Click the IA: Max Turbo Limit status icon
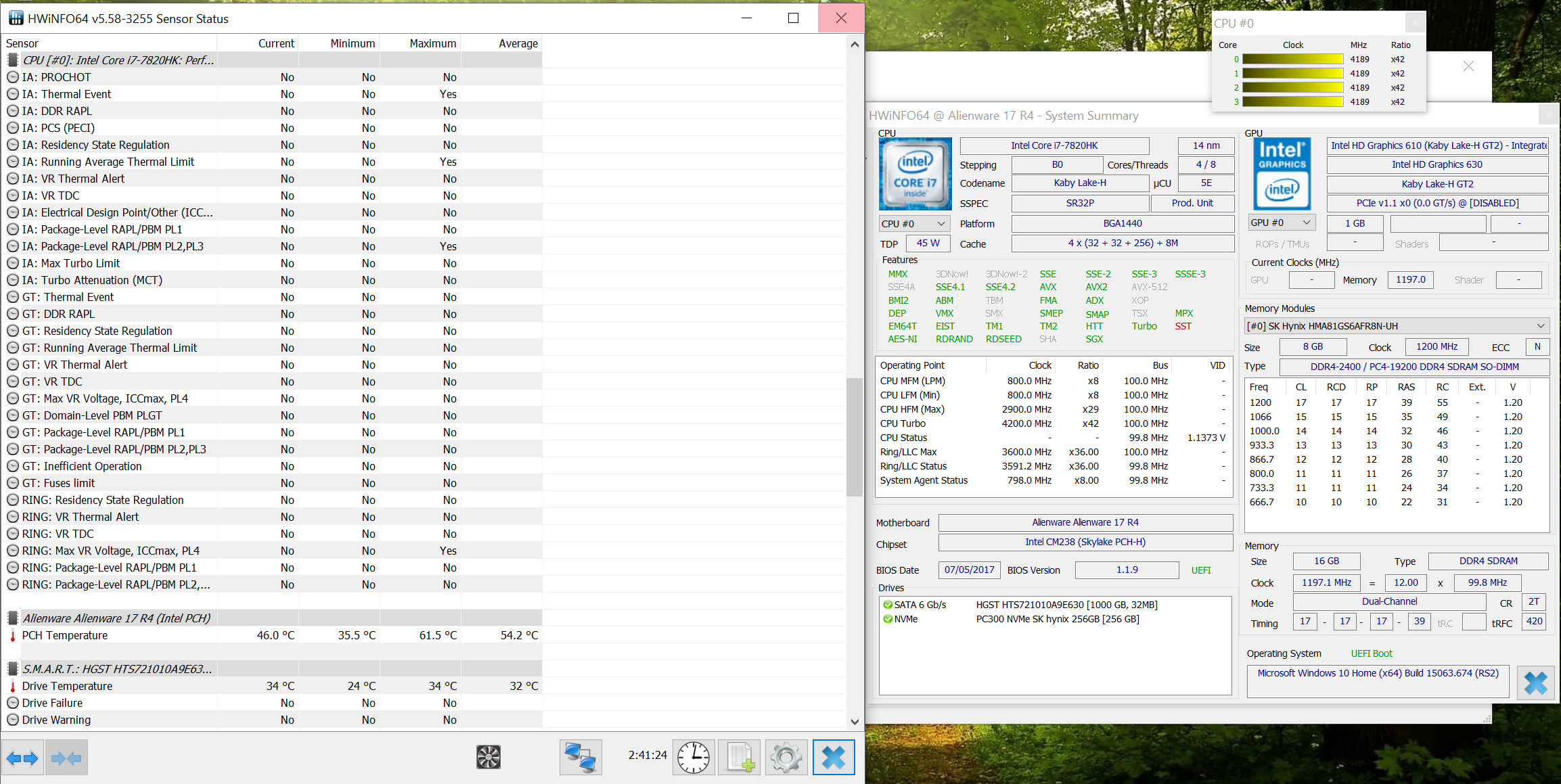 click(x=13, y=263)
